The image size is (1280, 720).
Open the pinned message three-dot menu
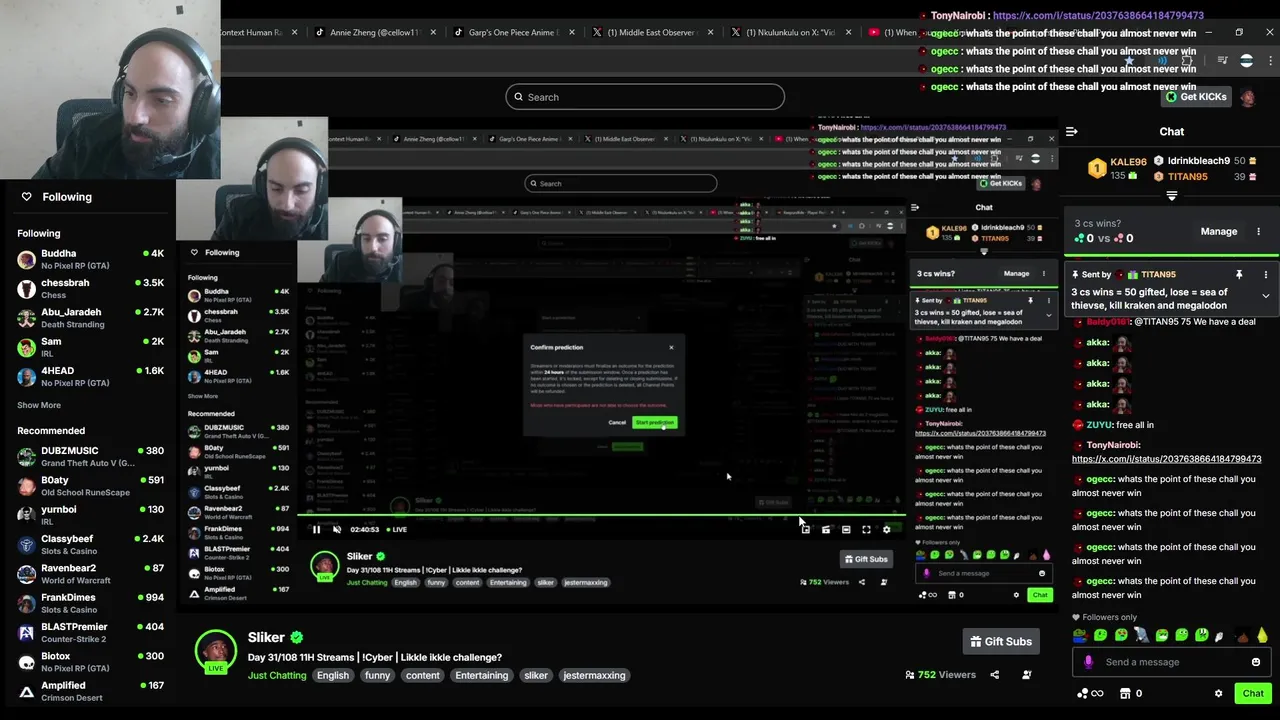1265,274
